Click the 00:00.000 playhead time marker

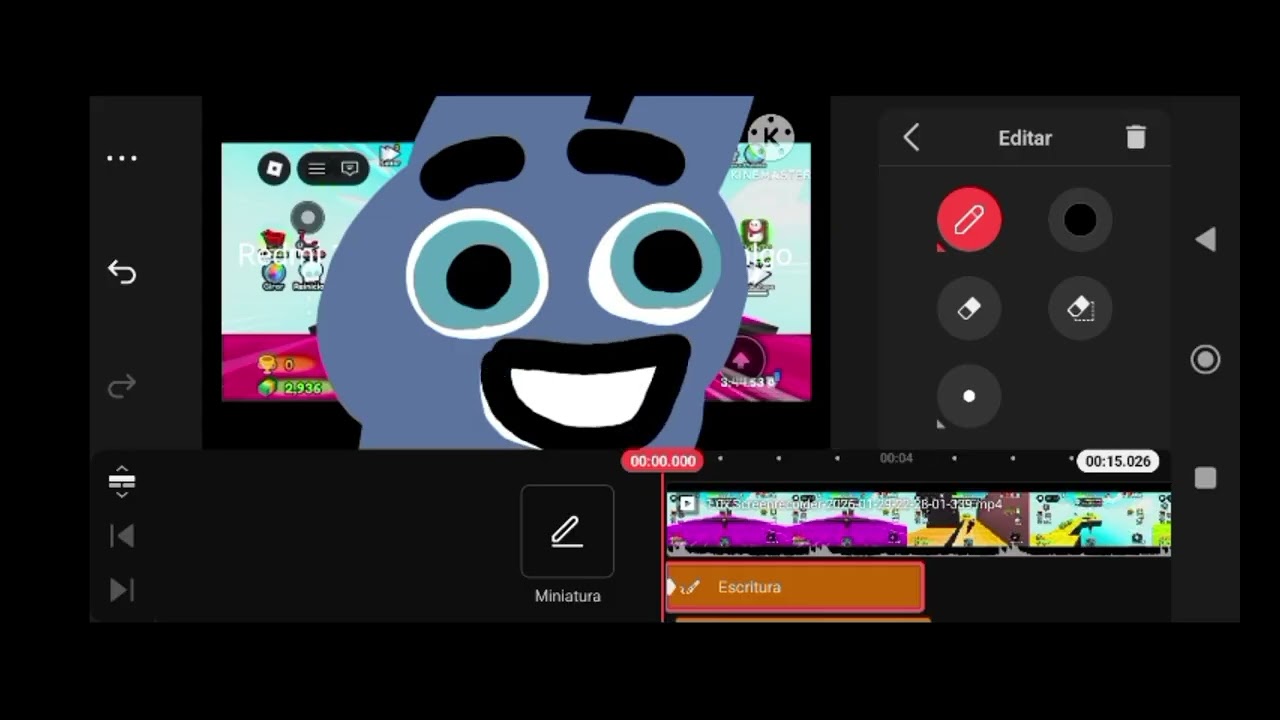click(x=662, y=461)
